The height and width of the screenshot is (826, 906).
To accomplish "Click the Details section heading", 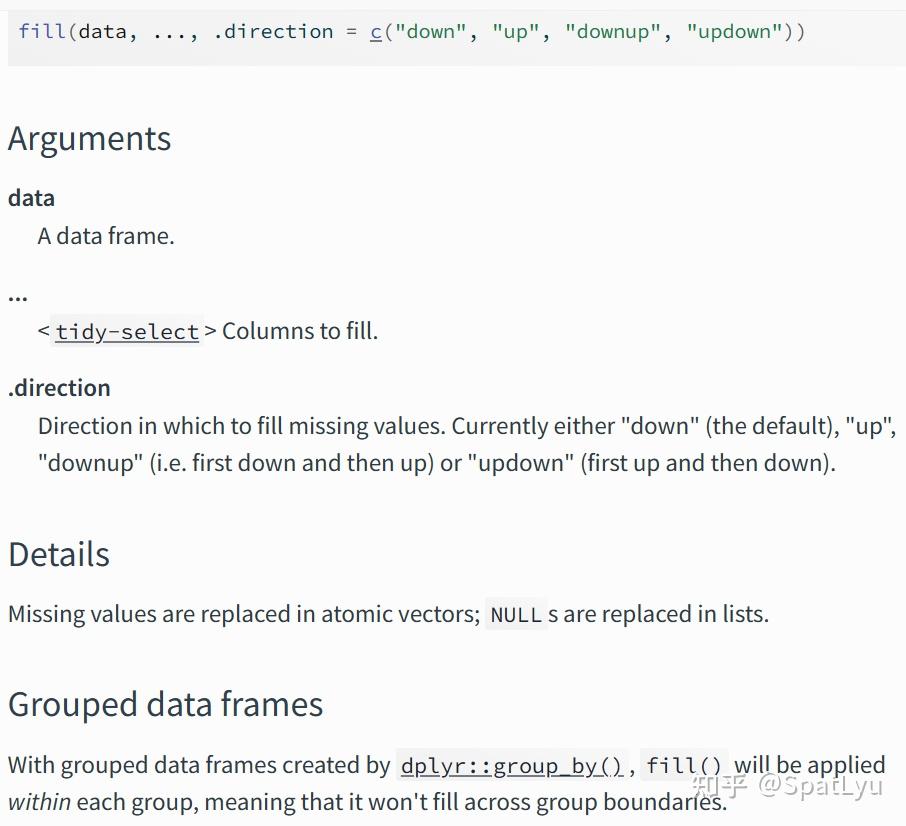I will pos(59,554).
